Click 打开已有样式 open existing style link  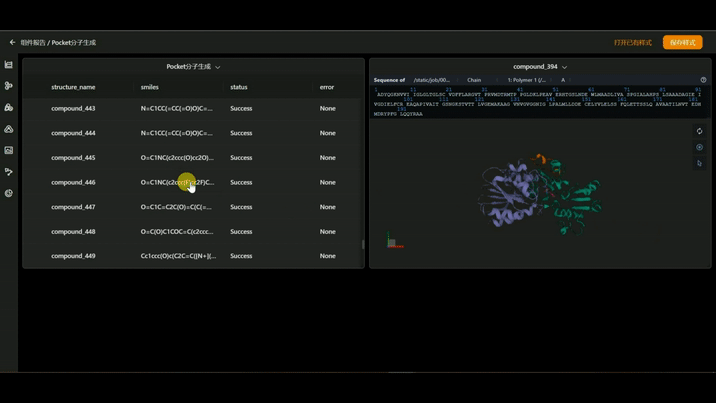pyautogui.click(x=632, y=42)
